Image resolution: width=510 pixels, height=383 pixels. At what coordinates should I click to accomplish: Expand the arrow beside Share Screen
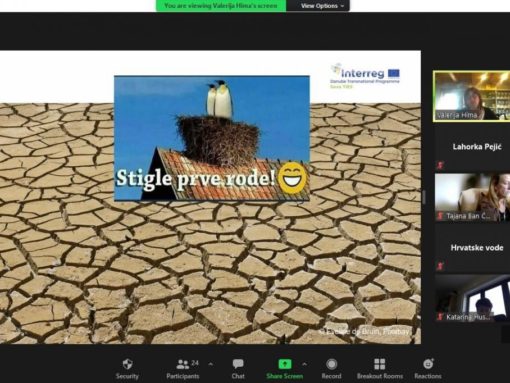[x=304, y=364]
